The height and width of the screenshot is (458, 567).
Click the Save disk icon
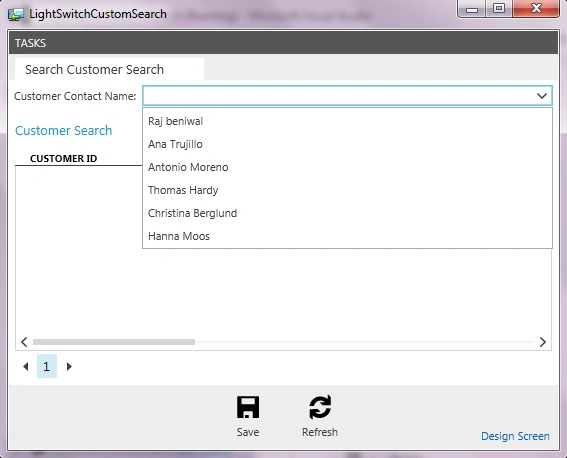pyautogui.click(x=248, y=407)
